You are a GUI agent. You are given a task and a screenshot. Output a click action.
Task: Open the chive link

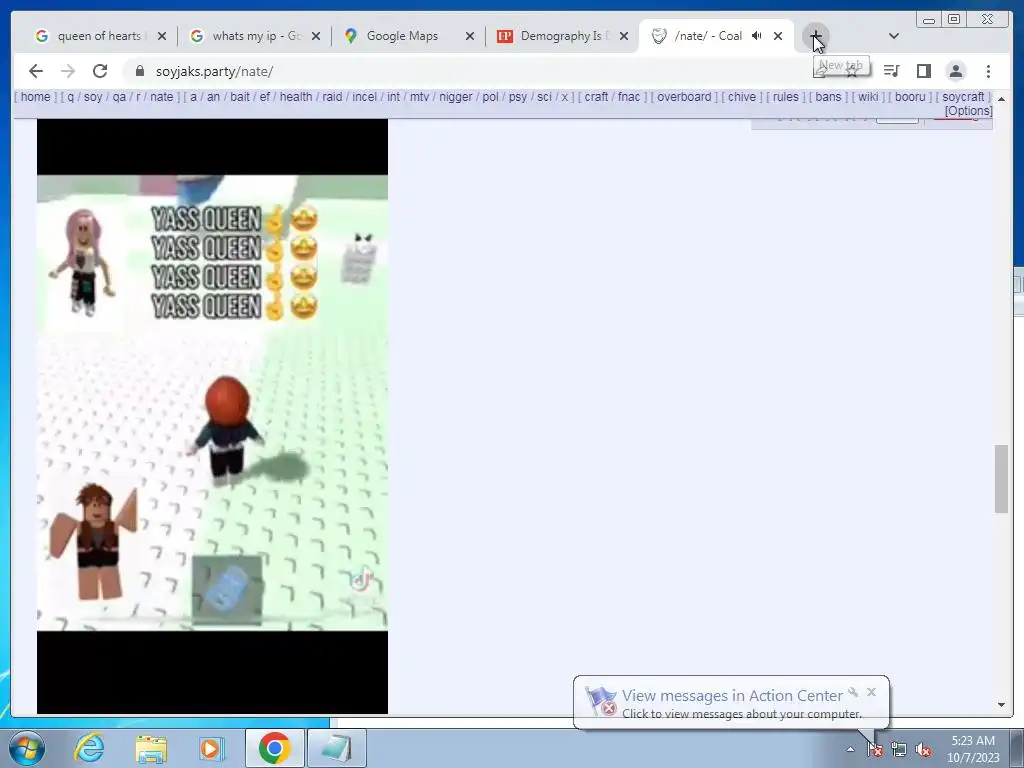click(742, 97)
